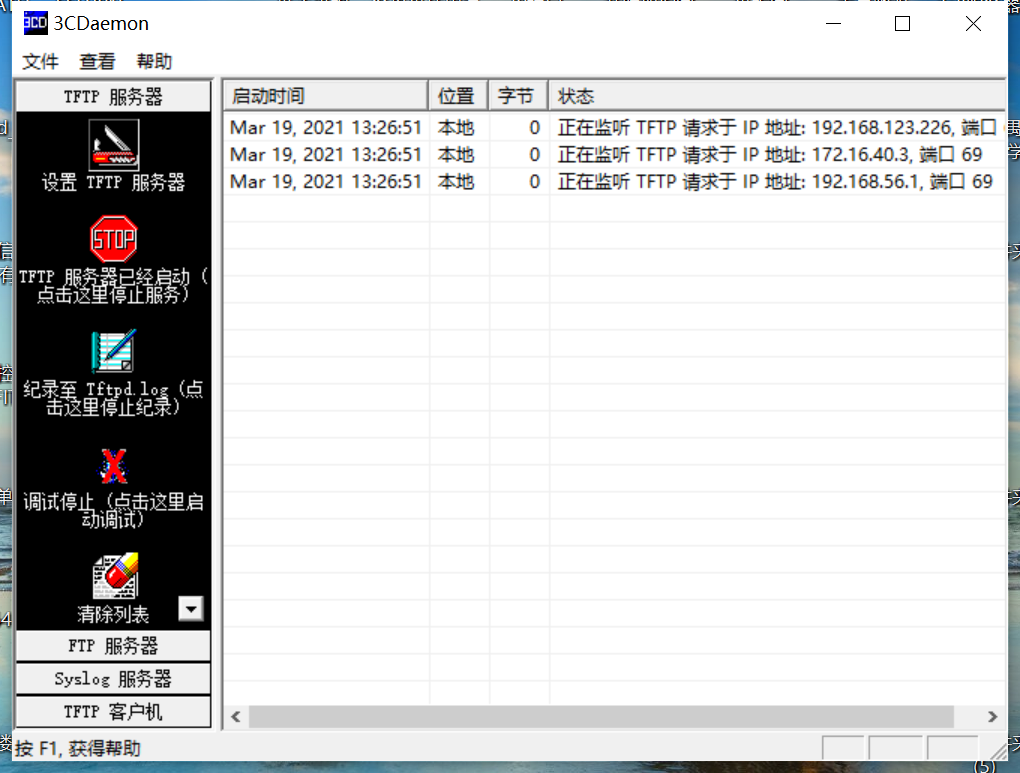Click the sidebar scroll-down arrow button
This screenshot has width=1020, height=773.
191,609
